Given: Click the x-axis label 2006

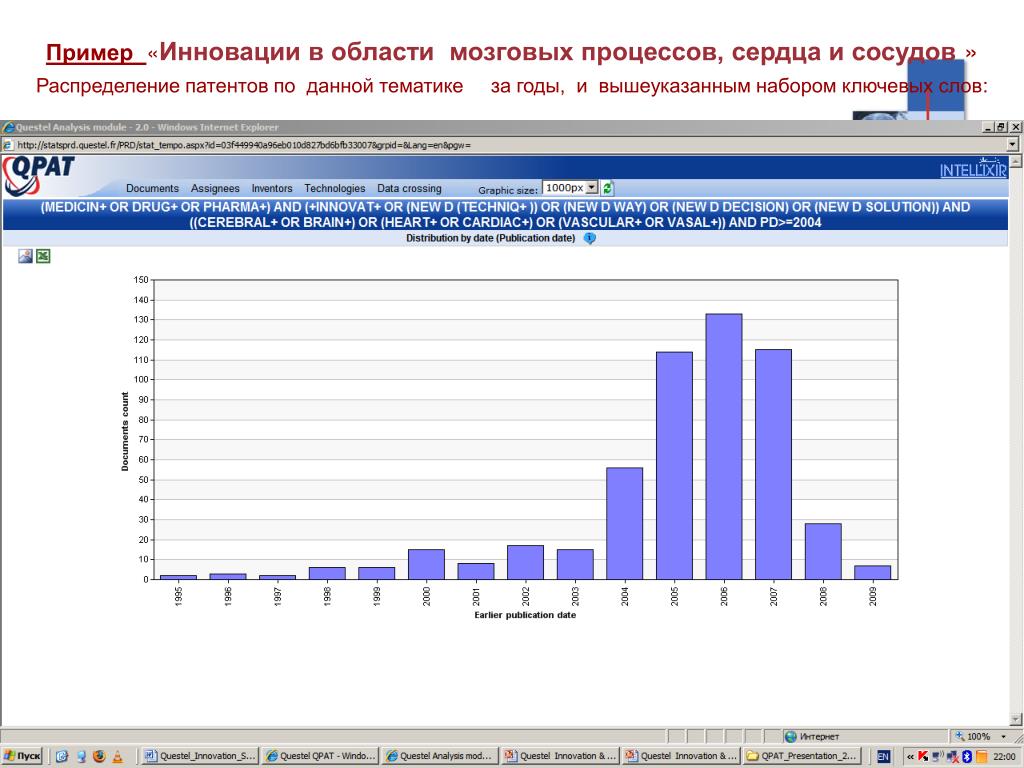Looking at the screenshot, I should pyautogui.click(x=724, y=596).
